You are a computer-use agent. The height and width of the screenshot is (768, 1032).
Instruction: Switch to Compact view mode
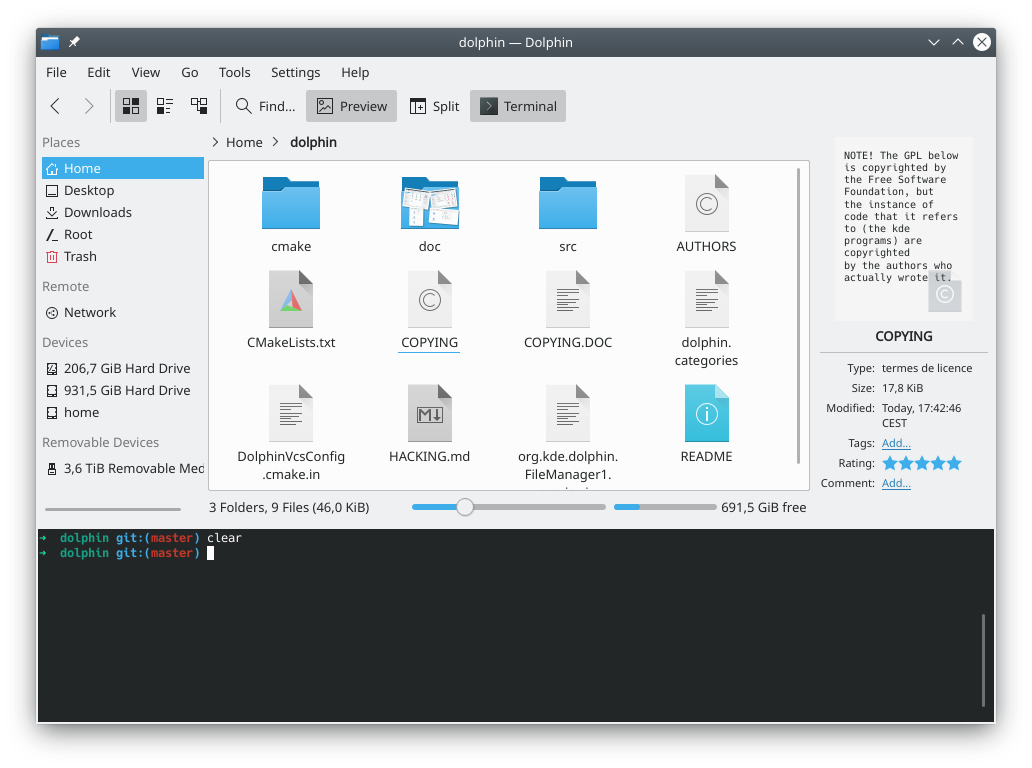[x=165, y=106]
